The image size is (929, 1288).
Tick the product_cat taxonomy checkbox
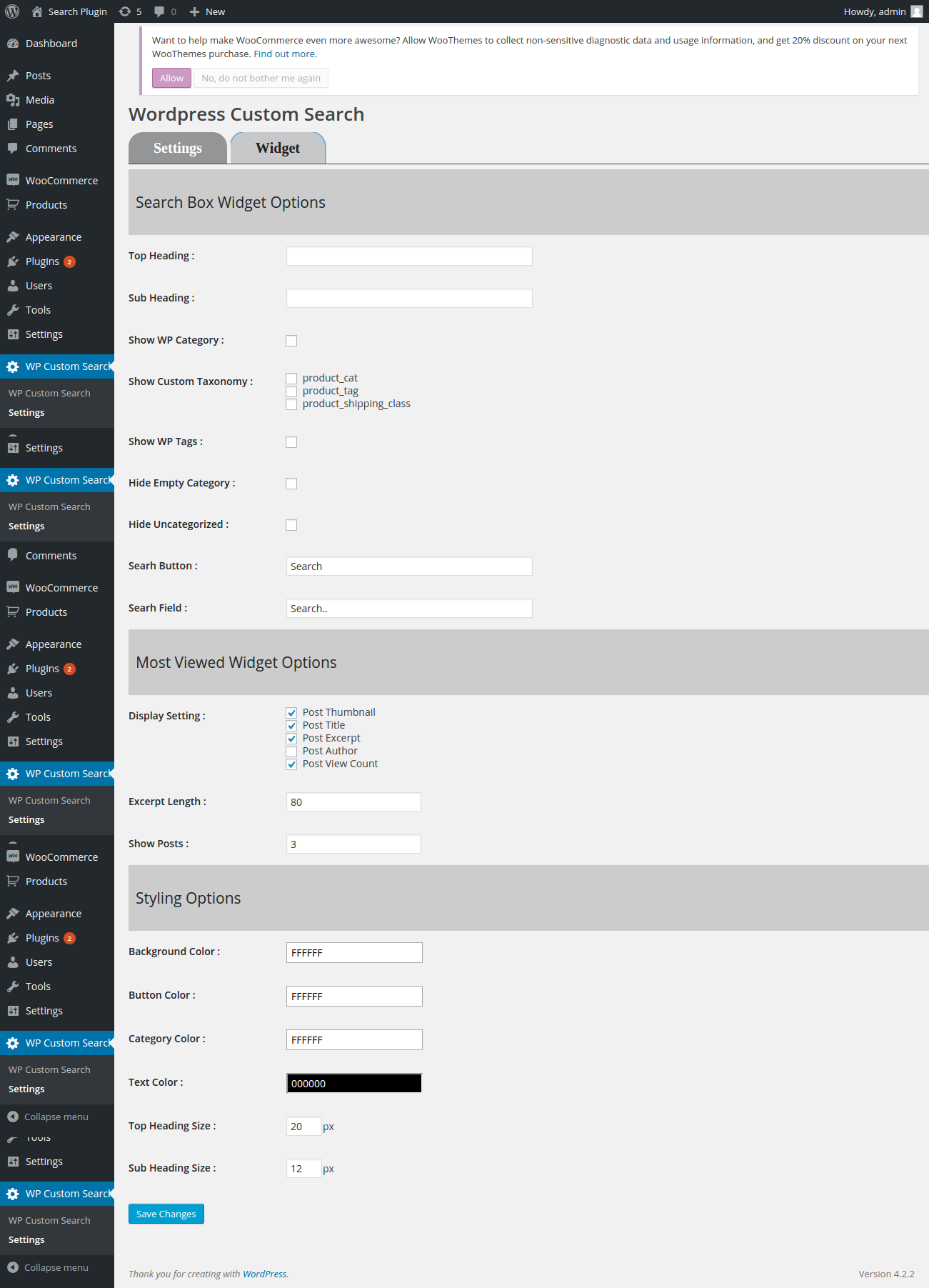[291, 379]
